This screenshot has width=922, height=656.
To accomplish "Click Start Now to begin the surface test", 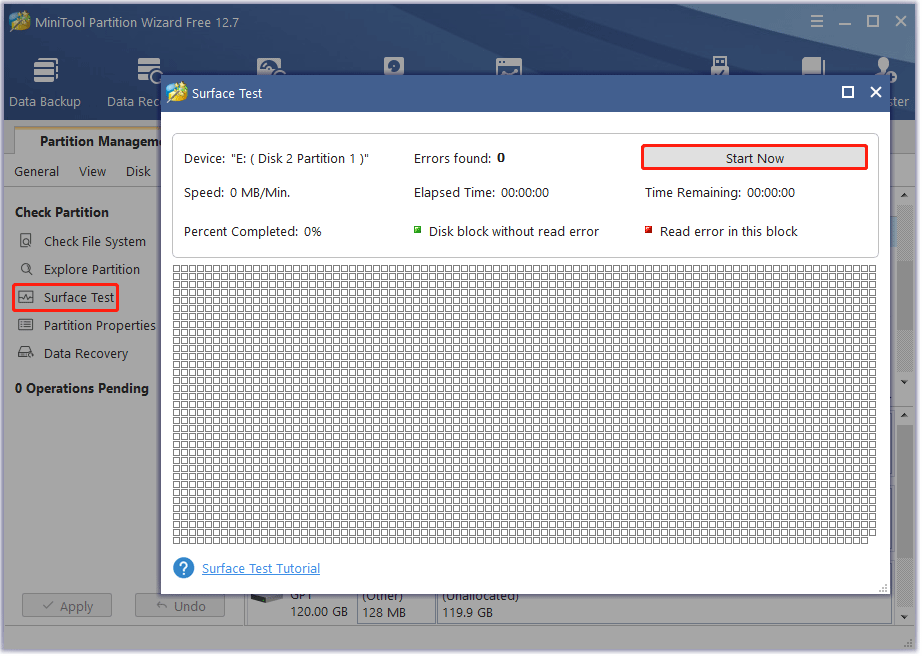I will click(753, 157).
